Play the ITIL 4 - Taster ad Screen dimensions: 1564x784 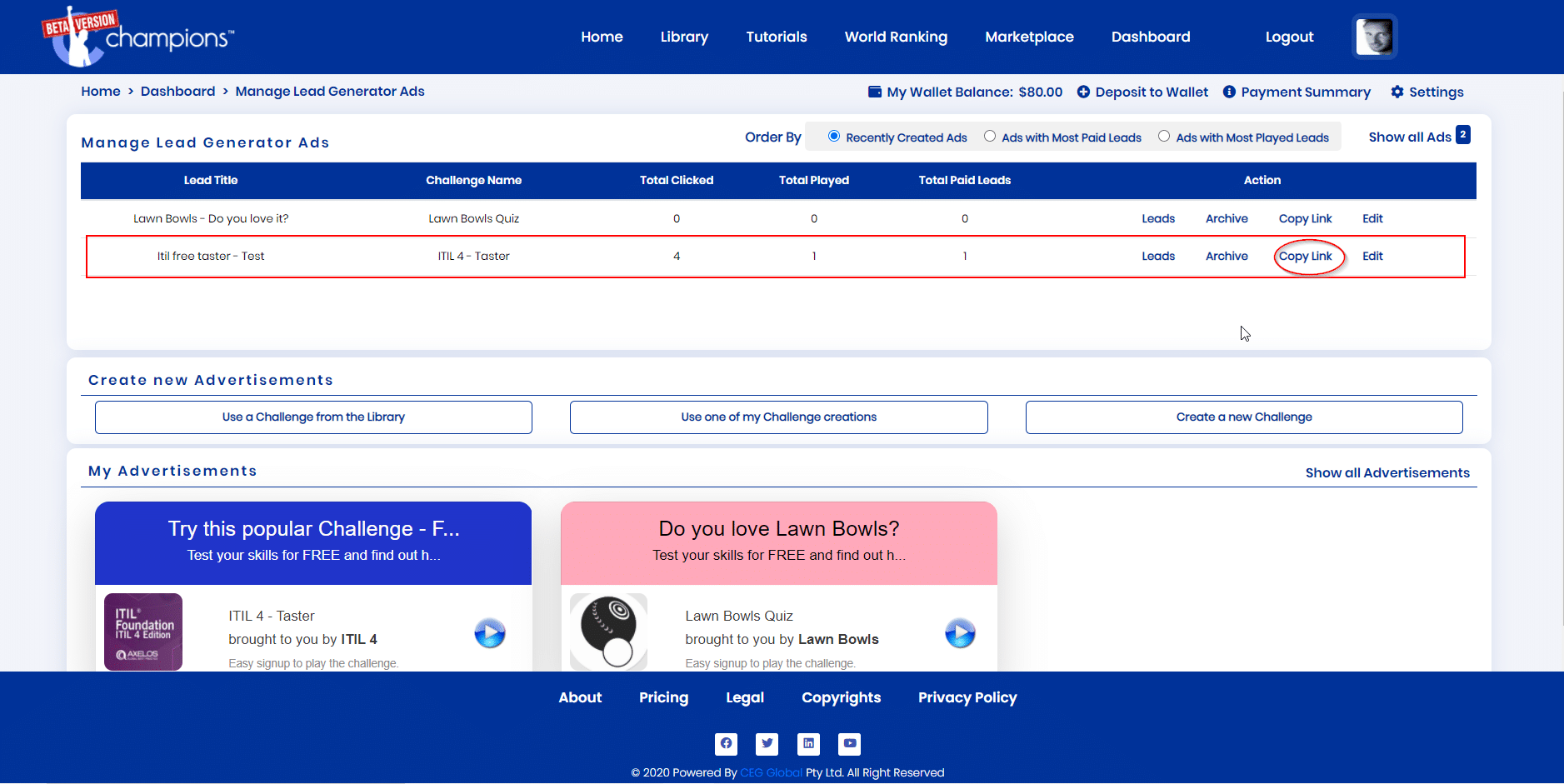coord(490,633)
